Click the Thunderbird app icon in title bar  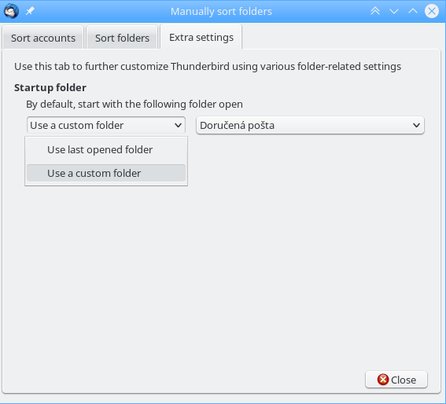[11, 11]
